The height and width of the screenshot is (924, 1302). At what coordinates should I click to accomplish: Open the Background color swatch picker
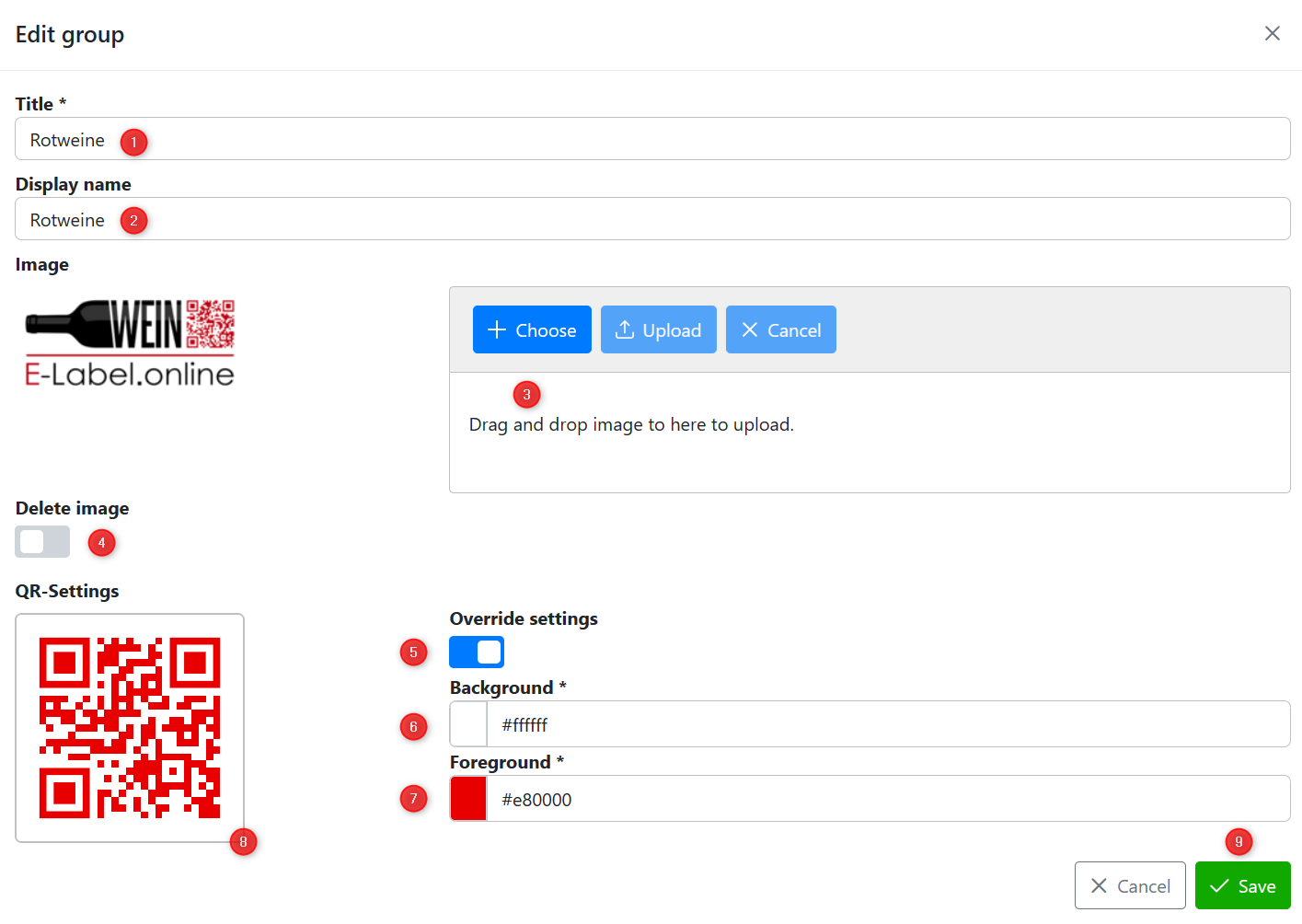468,724
